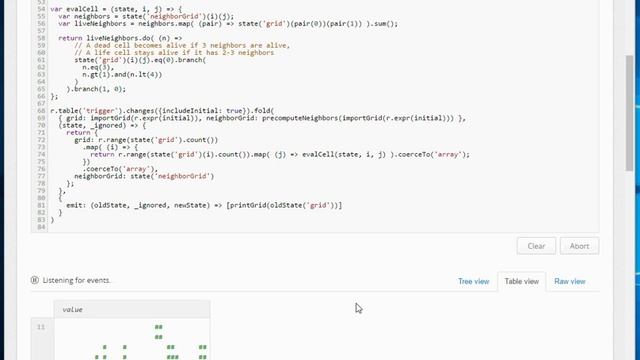Click the Clear button

pos(536,246)
